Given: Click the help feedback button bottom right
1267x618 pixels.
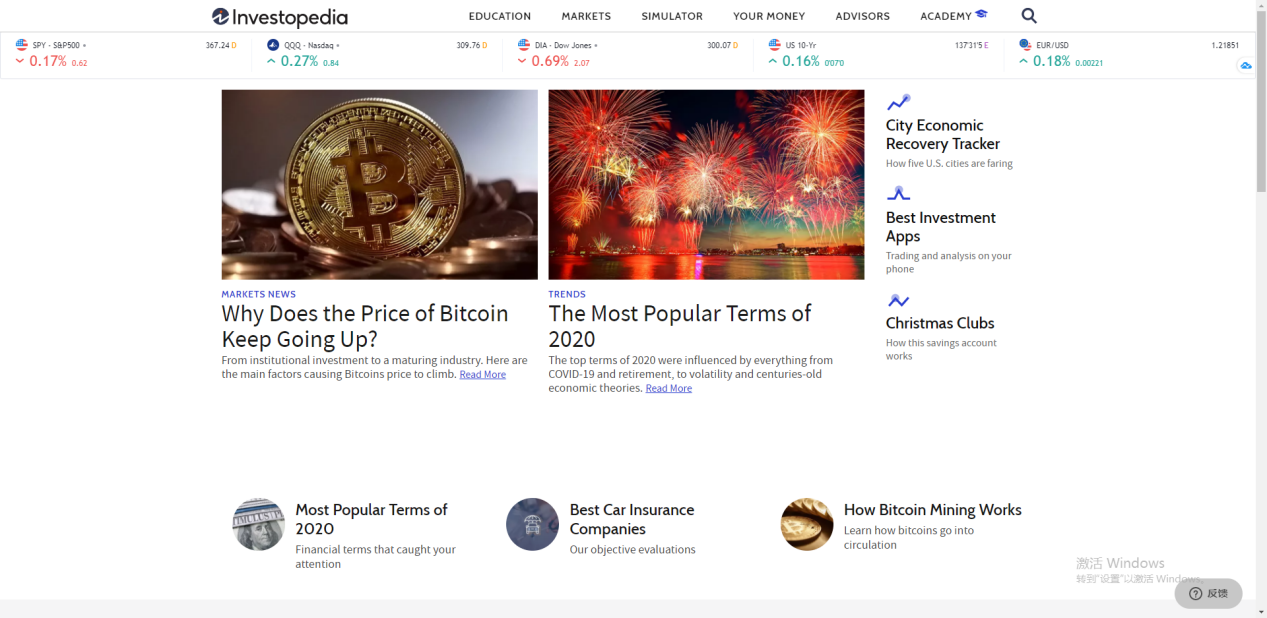Looking at the screenshot, I should click(1208, 593).
